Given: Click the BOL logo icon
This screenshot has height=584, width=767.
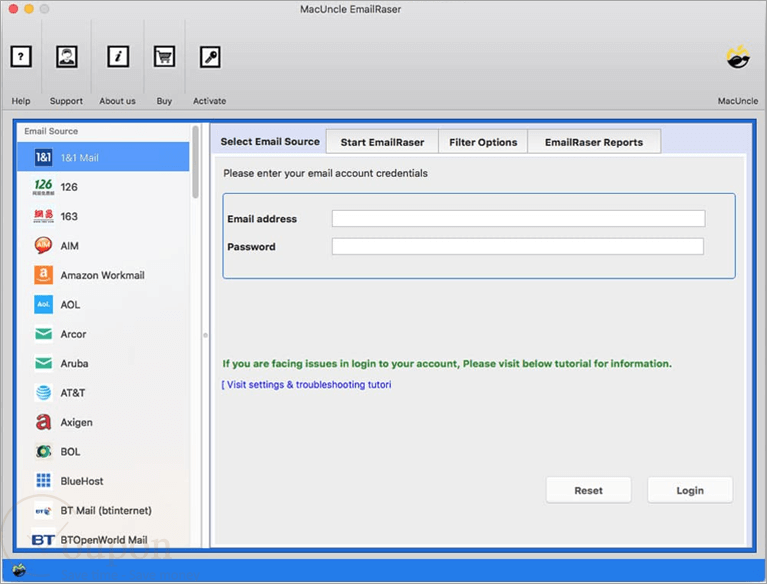Looking at the screenshot, I should tap(44, 451).
